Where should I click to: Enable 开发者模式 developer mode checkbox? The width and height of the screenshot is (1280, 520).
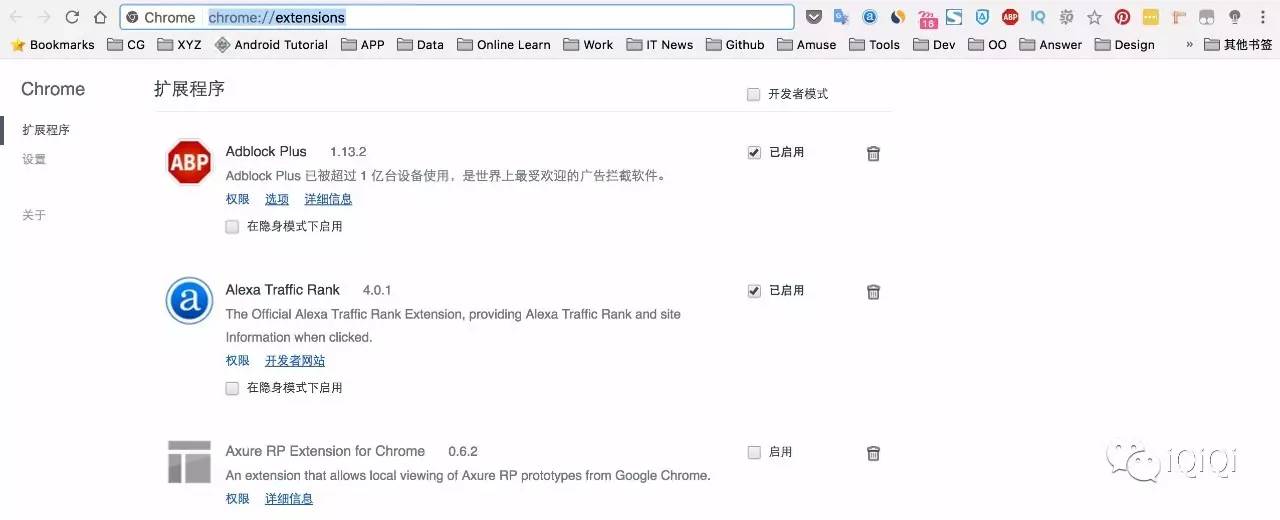click(x=754, y=94)
